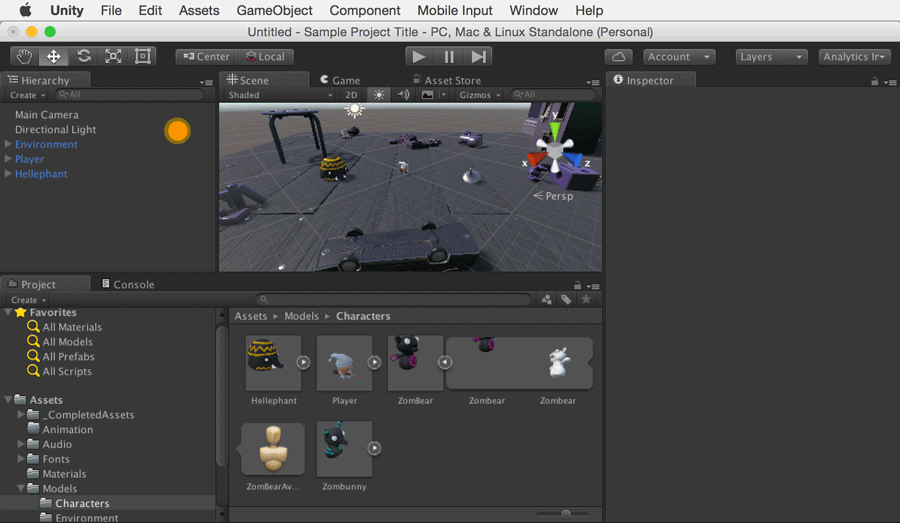900x523 pixels.
Task: Expand the Environment hierarchy object
Action: click(x=8, y=144)
